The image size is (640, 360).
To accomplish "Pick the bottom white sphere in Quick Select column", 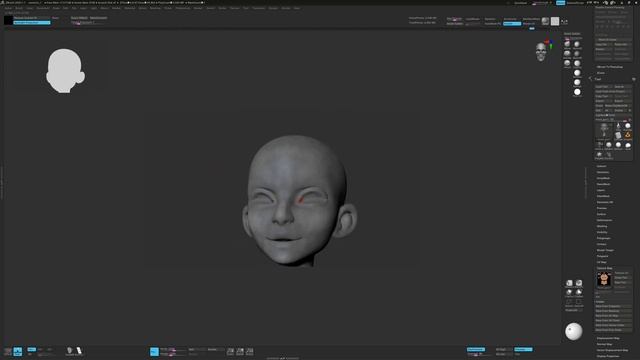I will click(577, 92).
